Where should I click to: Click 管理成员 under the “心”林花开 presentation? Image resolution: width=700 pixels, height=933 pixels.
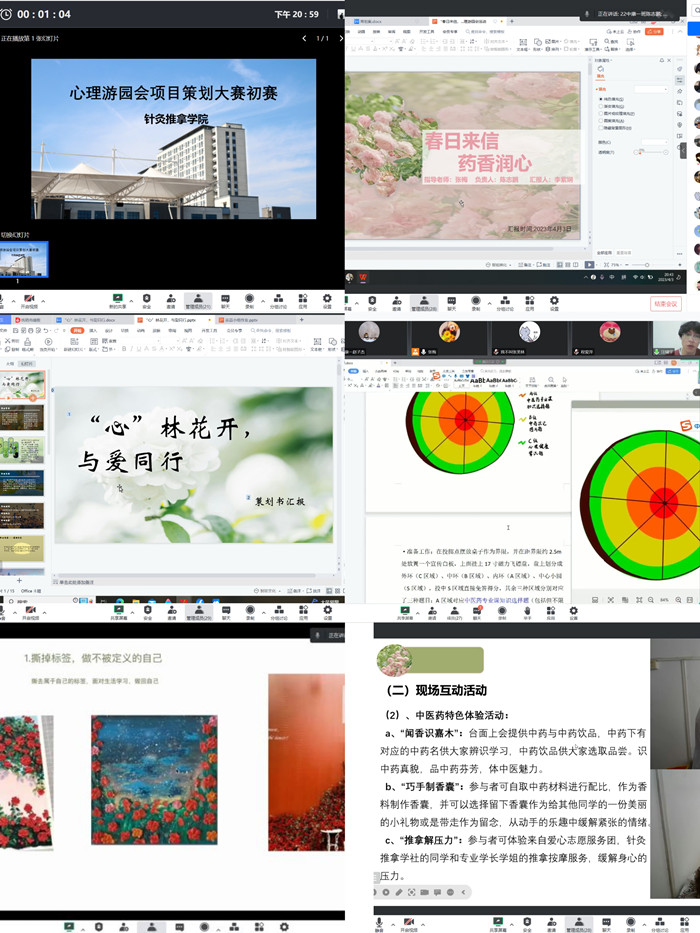tap(198, 608)
